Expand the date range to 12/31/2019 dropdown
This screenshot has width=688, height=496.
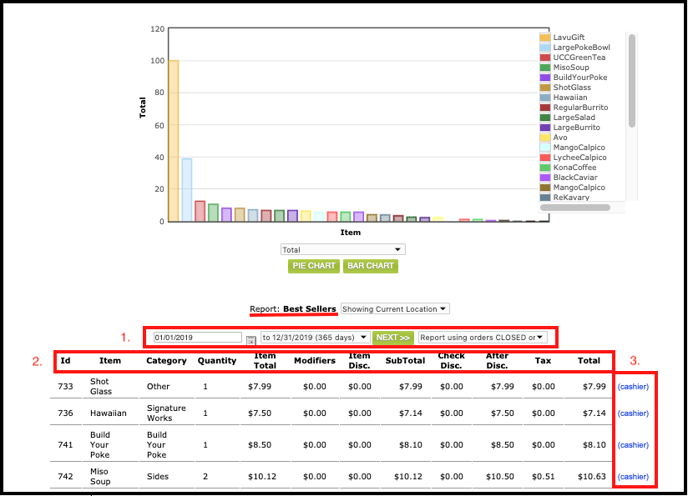(x=315, y=337)
